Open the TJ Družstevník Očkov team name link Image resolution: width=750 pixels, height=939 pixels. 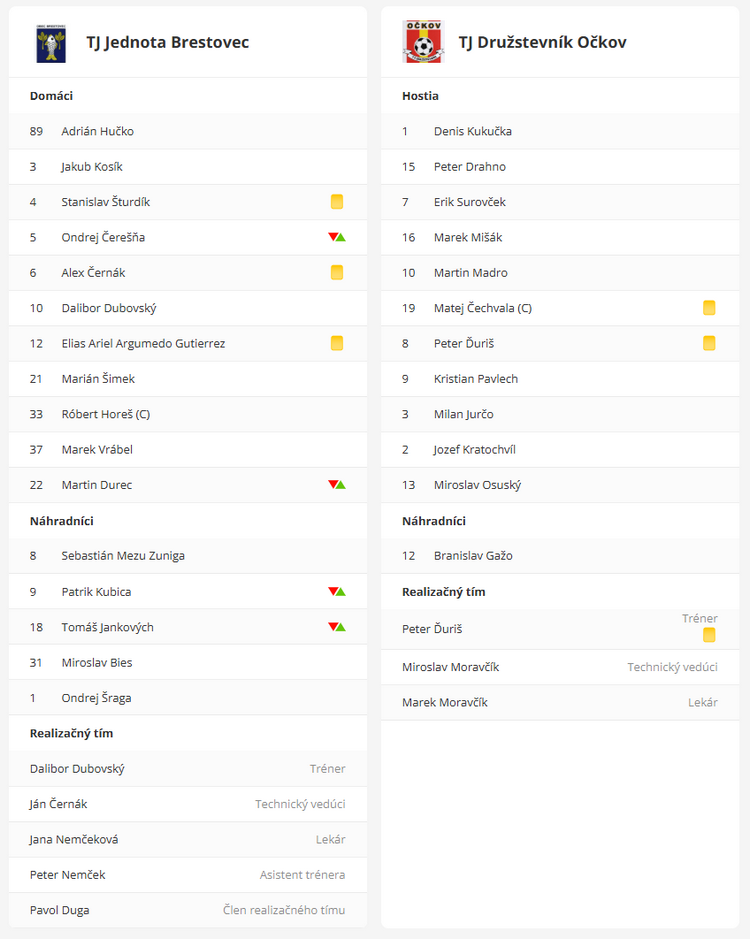[542, 42]
